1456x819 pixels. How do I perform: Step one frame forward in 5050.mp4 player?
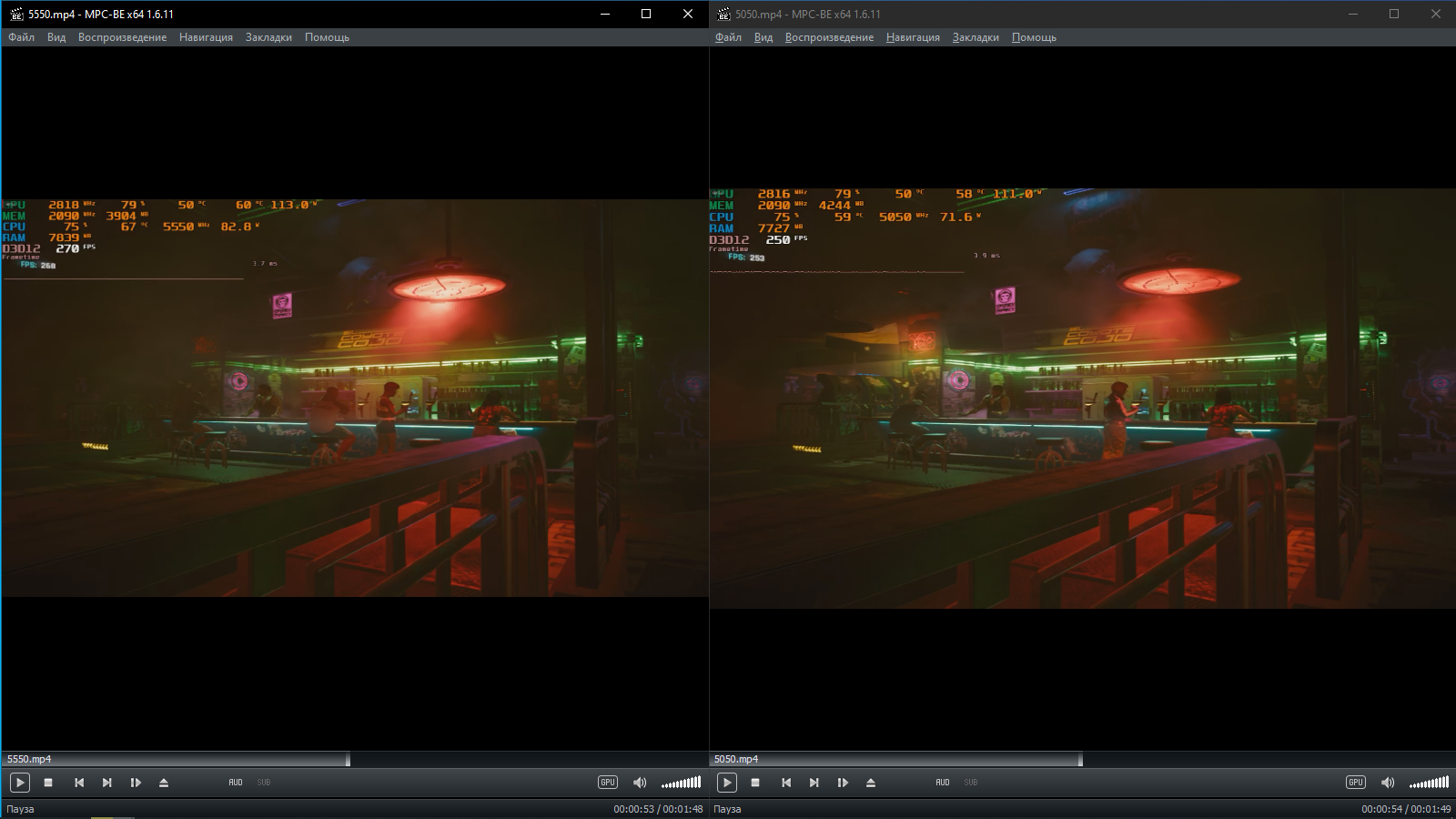(843, 783)
